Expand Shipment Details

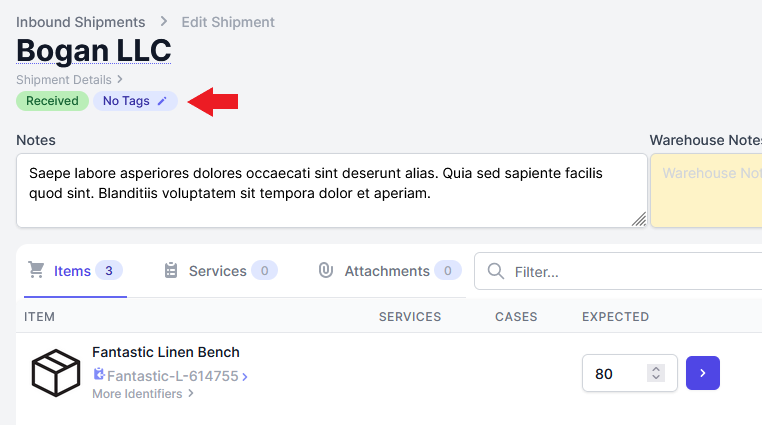pyautogui.click(x=69, y=80)
